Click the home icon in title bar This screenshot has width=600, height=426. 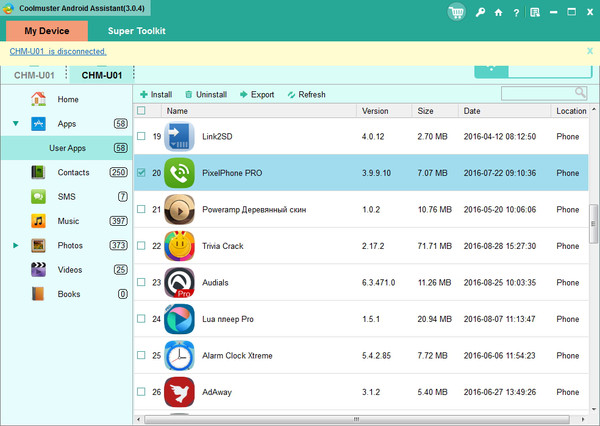click(x=499, y=11)
